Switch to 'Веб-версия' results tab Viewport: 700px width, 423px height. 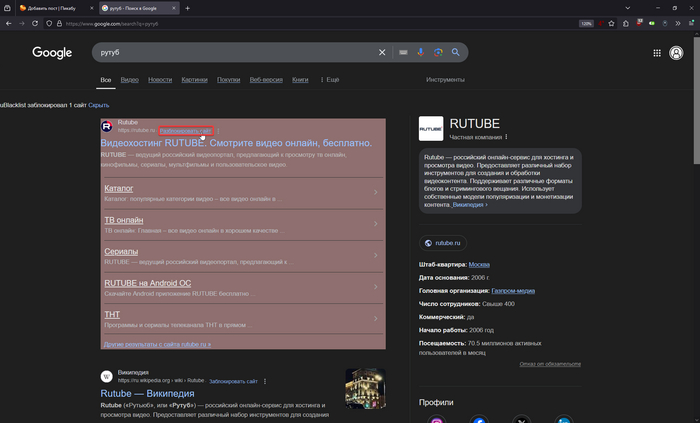[266, 80]
